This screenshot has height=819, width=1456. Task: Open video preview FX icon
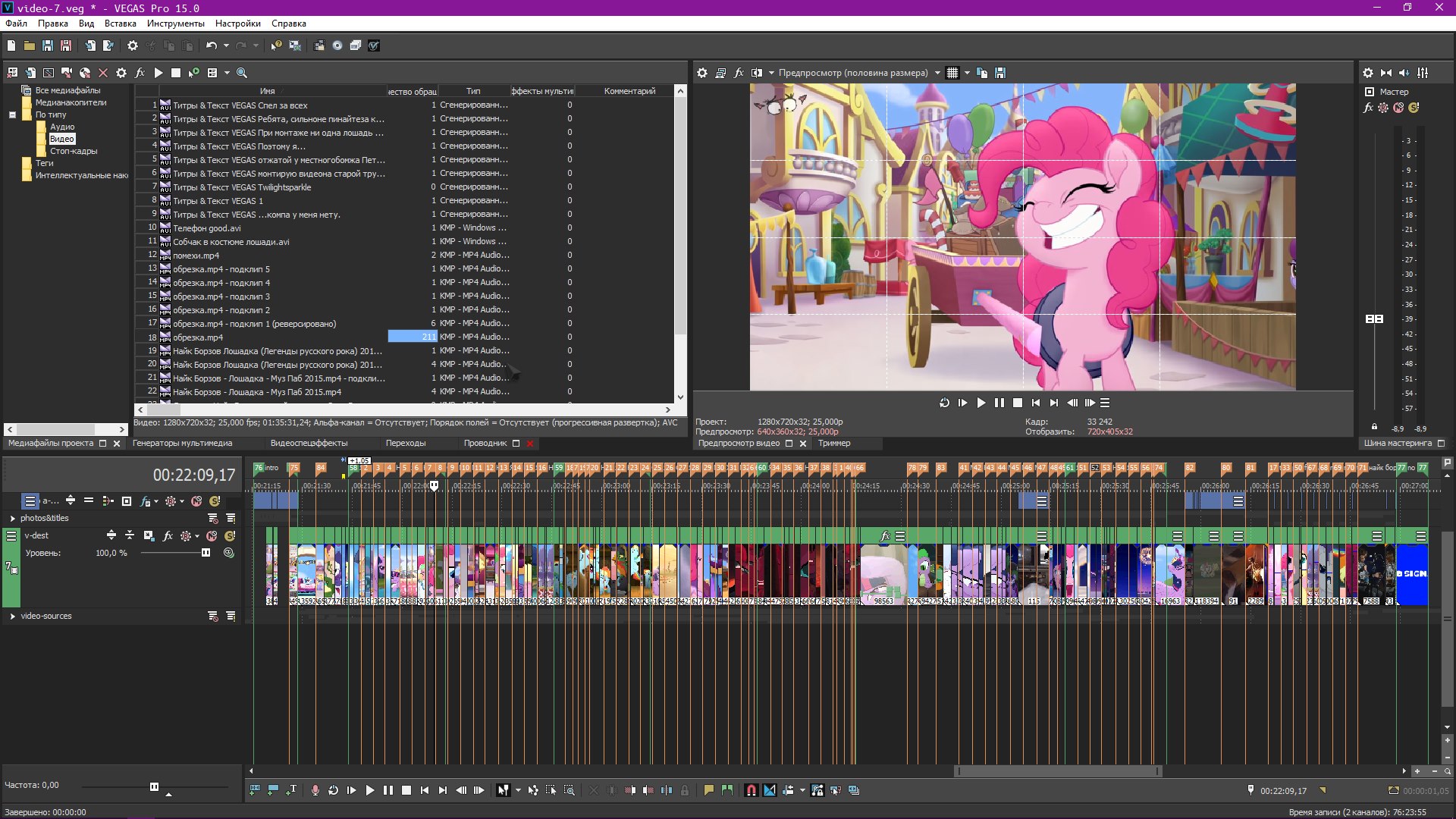point(739,73)
